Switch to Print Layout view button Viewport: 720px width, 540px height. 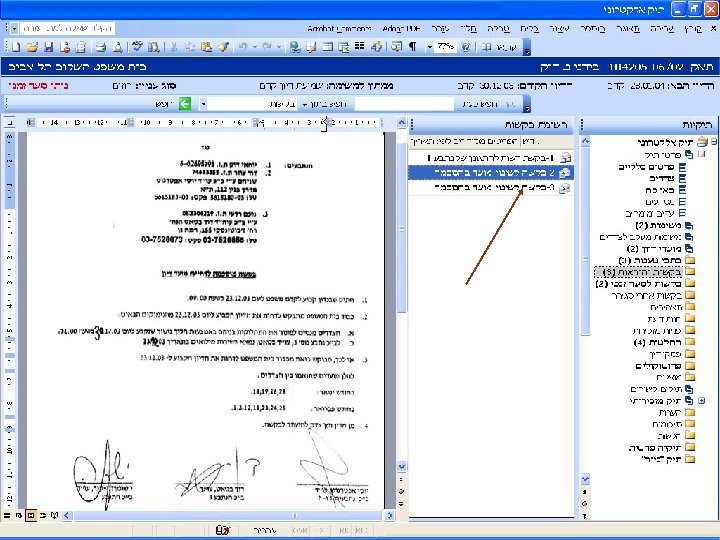pos(31,516)
